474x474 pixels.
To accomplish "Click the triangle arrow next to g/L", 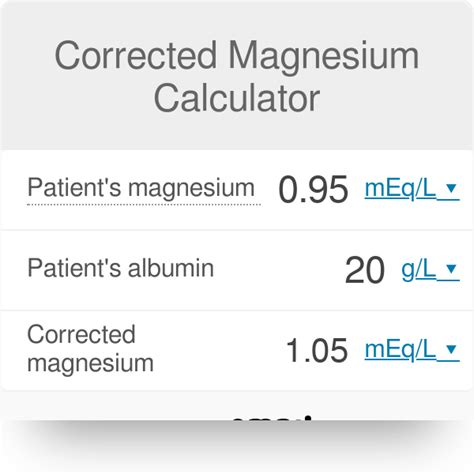I will pos(451,268).
